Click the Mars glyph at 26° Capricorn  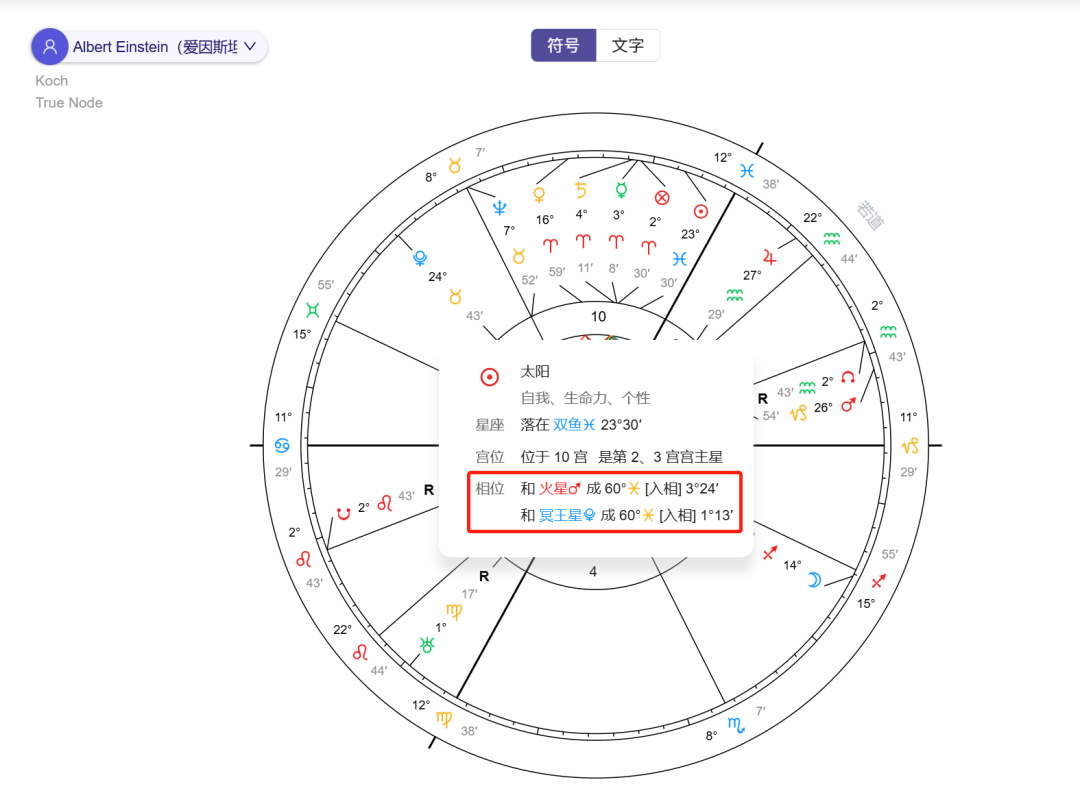pyautogui.click(x=849, y=404)
